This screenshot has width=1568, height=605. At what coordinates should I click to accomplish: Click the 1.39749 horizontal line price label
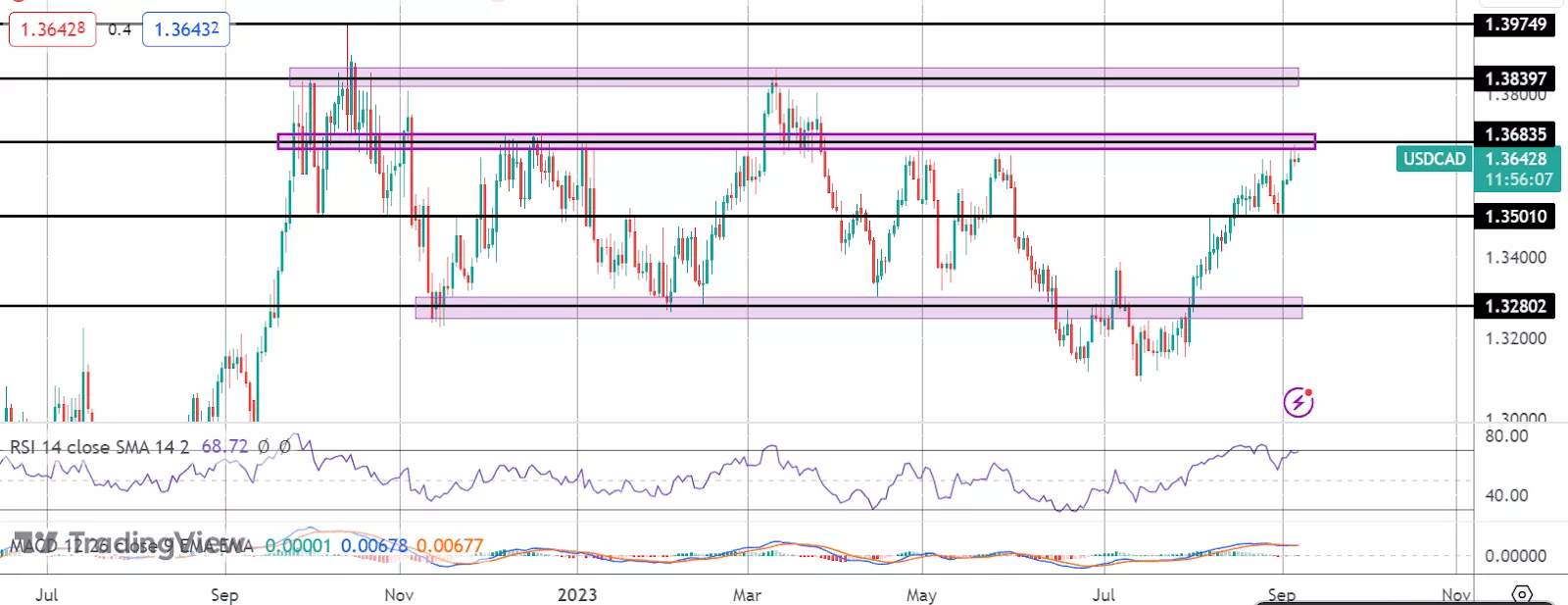[x=1515, y=25]
